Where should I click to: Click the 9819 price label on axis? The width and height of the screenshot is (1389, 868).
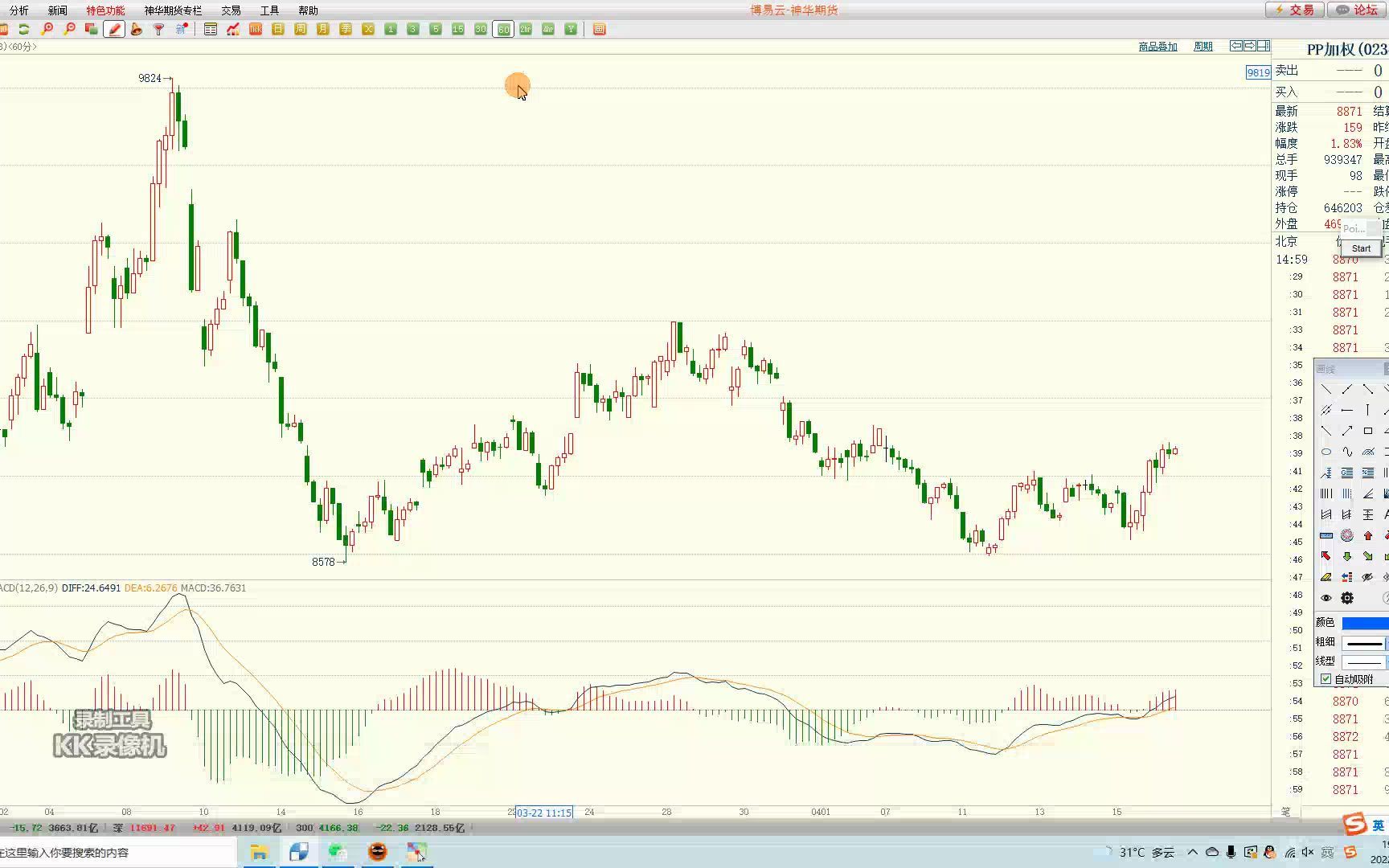point(1258,72)
